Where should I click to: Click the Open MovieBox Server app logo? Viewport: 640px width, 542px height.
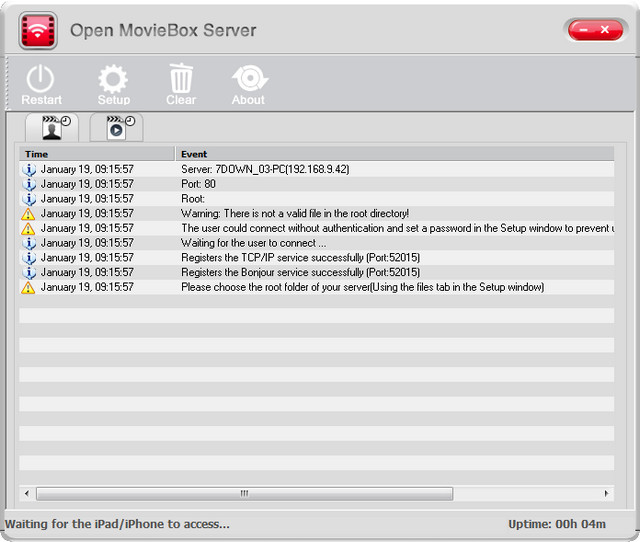(38, 31)
